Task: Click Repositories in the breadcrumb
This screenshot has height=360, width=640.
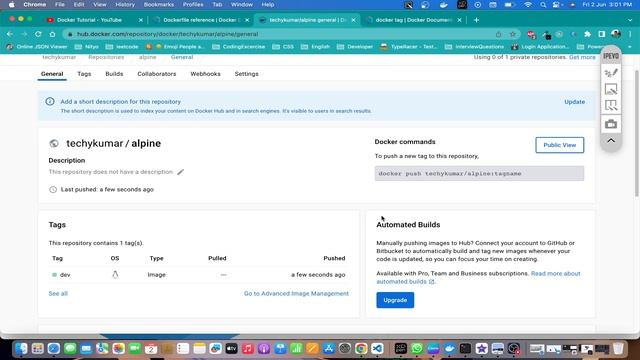Action: 106,57
